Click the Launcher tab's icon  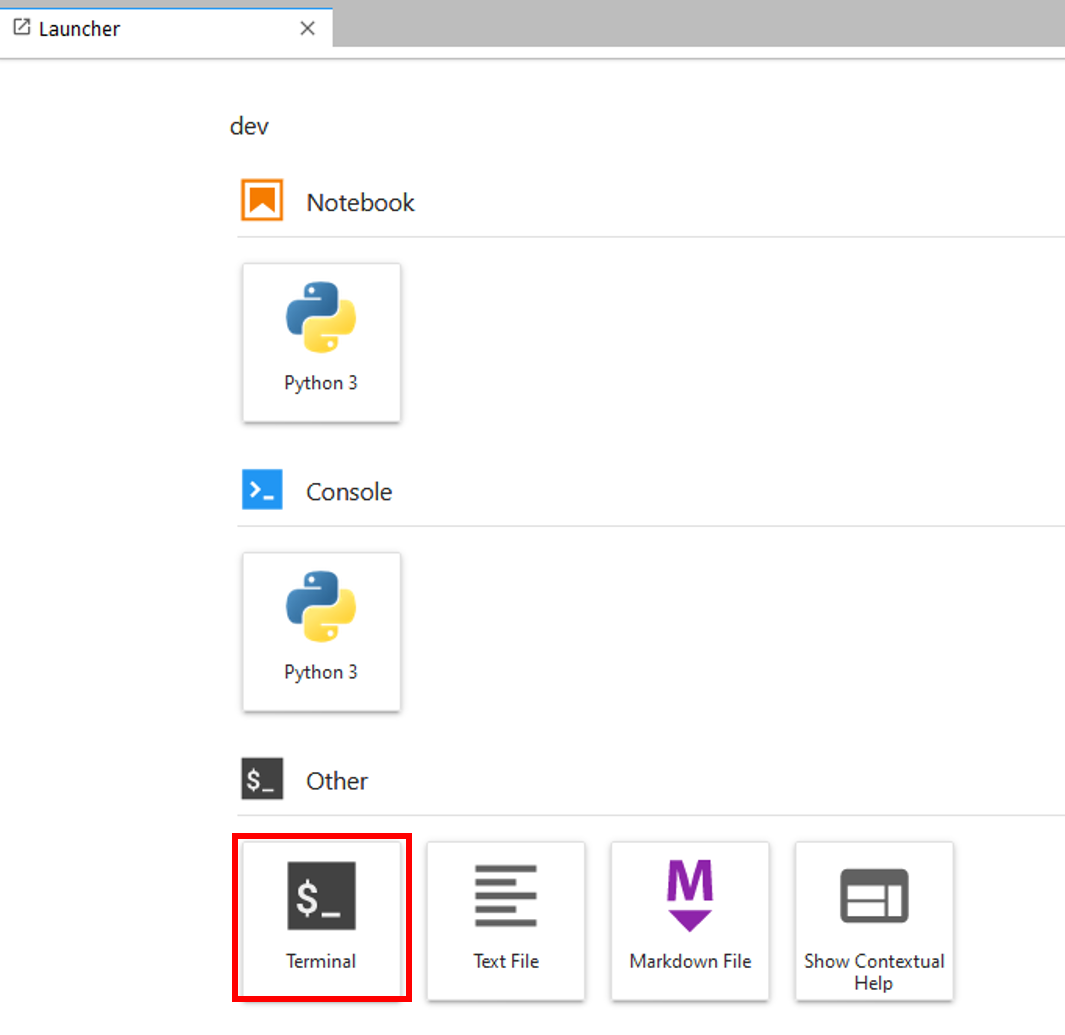click(x=21, y=28)
